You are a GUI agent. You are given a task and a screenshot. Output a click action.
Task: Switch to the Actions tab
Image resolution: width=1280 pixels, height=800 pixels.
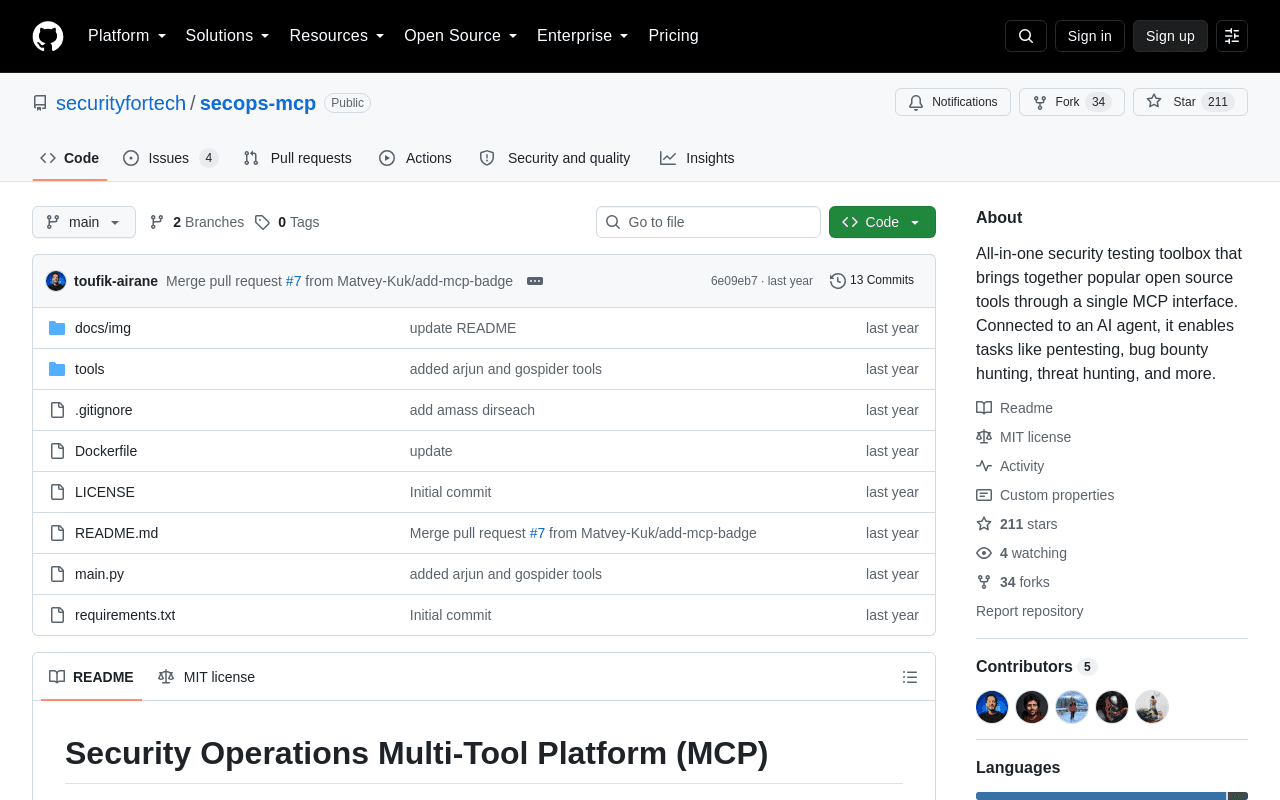(x=415, y=158)
